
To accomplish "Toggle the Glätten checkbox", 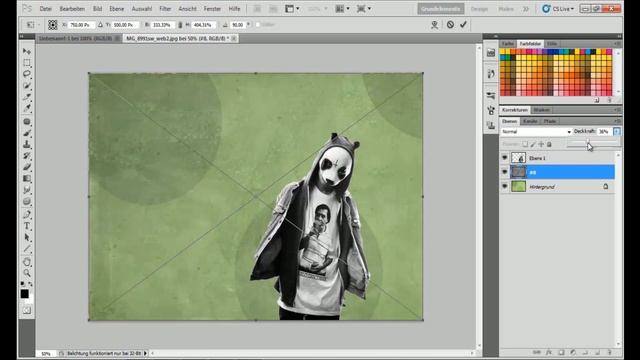I will 258,25.
